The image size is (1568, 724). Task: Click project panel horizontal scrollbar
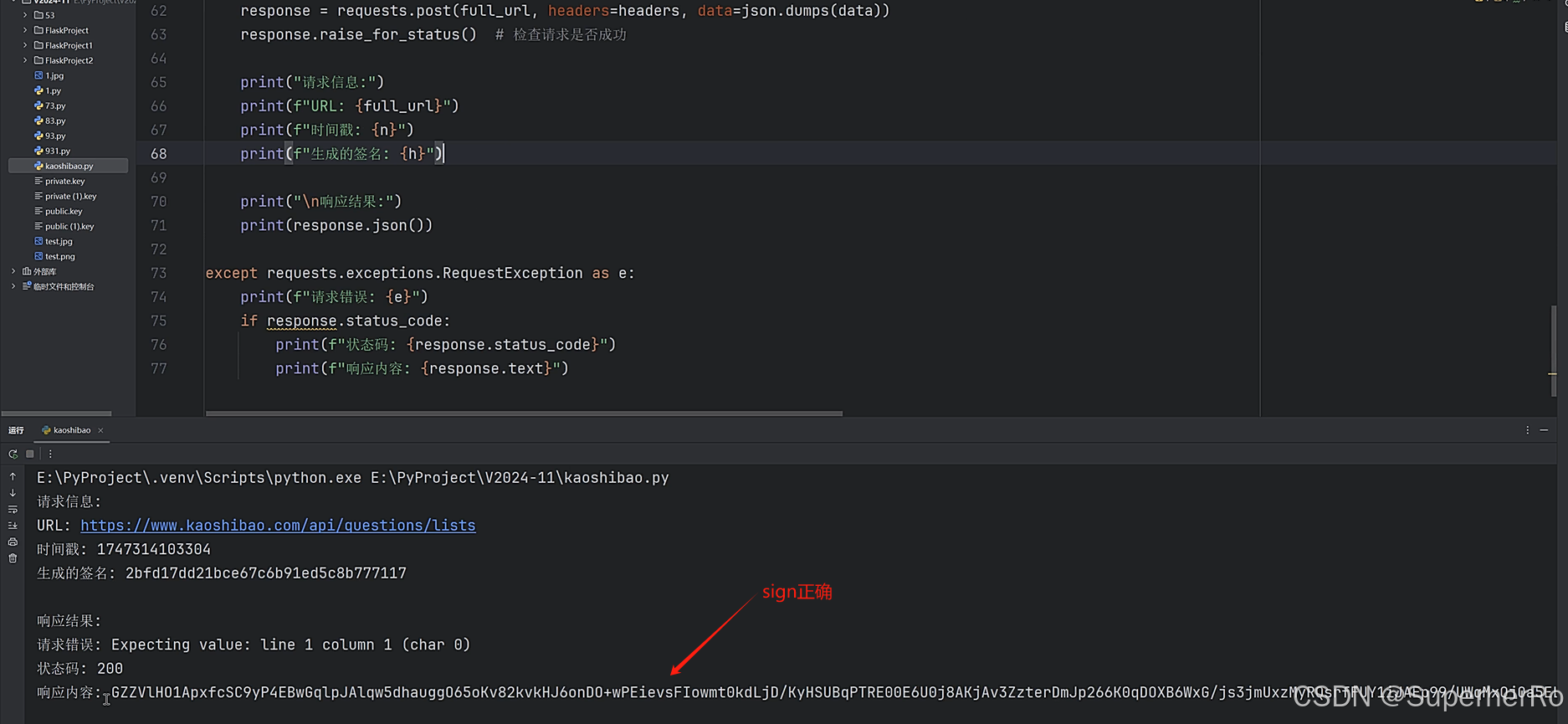click(57, 413)
